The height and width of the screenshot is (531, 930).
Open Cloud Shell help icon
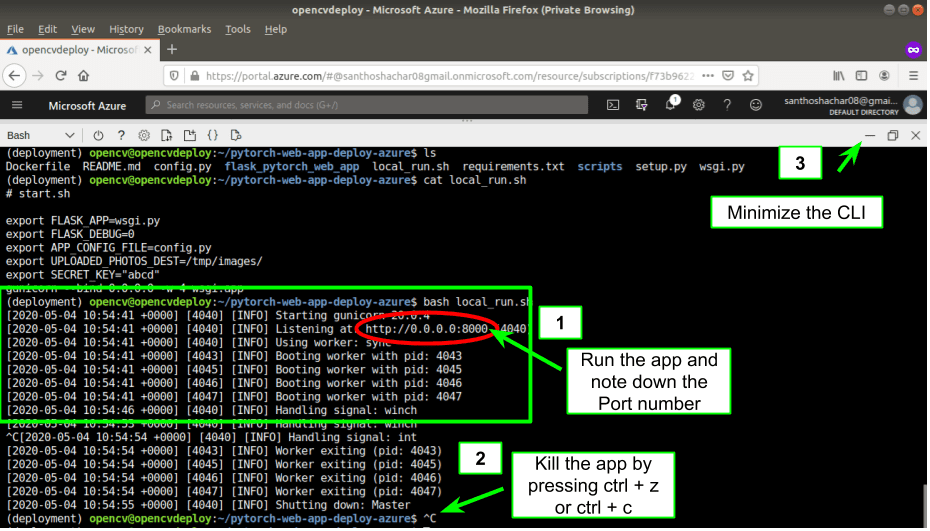pos(121,135)
